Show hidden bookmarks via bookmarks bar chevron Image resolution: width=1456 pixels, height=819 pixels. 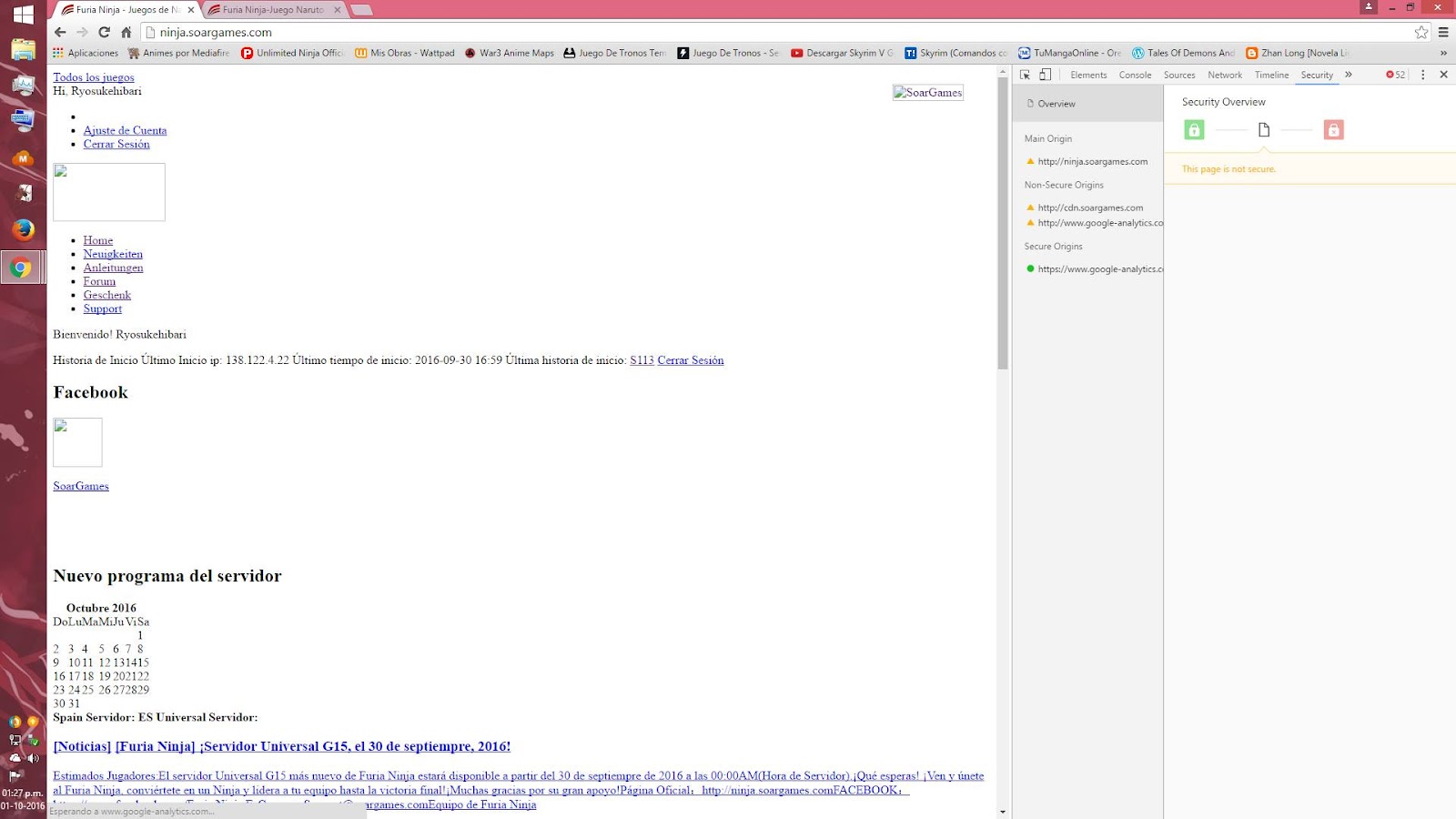tap(1443, 53)
